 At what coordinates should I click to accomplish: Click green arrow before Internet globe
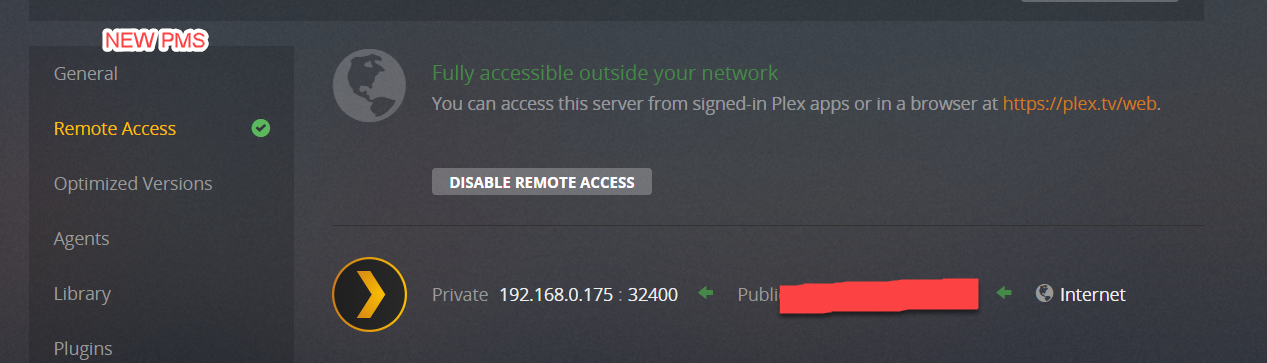point(1005,294)
